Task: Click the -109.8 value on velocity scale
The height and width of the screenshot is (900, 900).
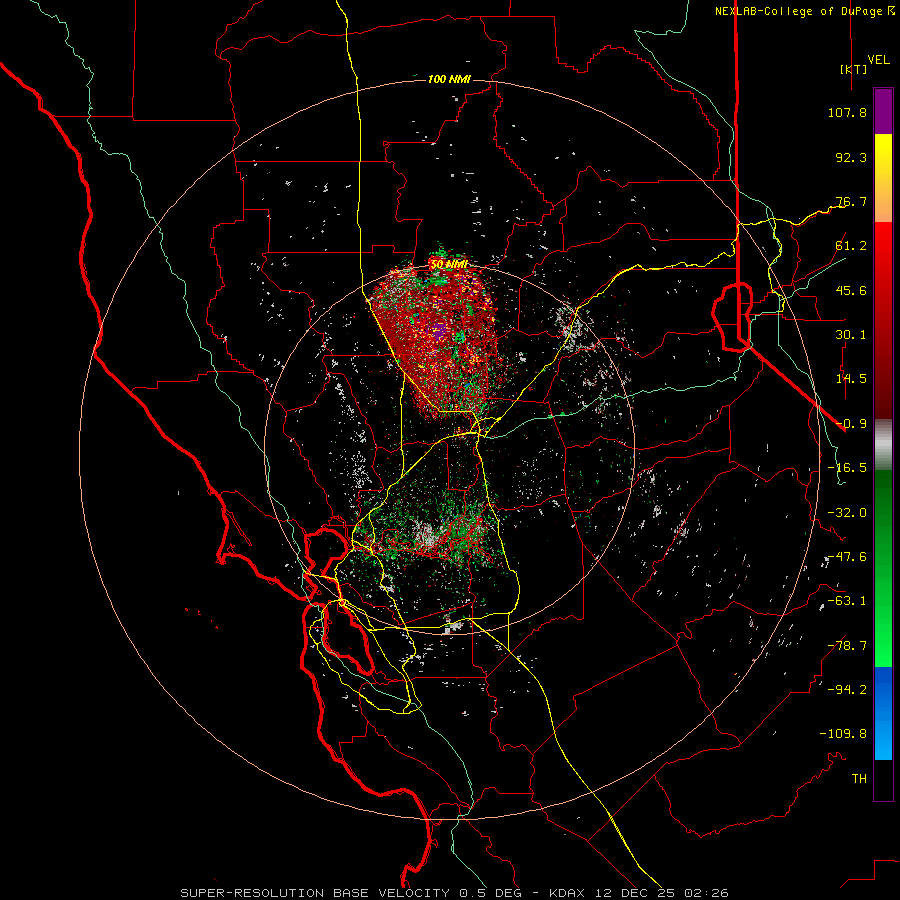Action: click(843, 734)
